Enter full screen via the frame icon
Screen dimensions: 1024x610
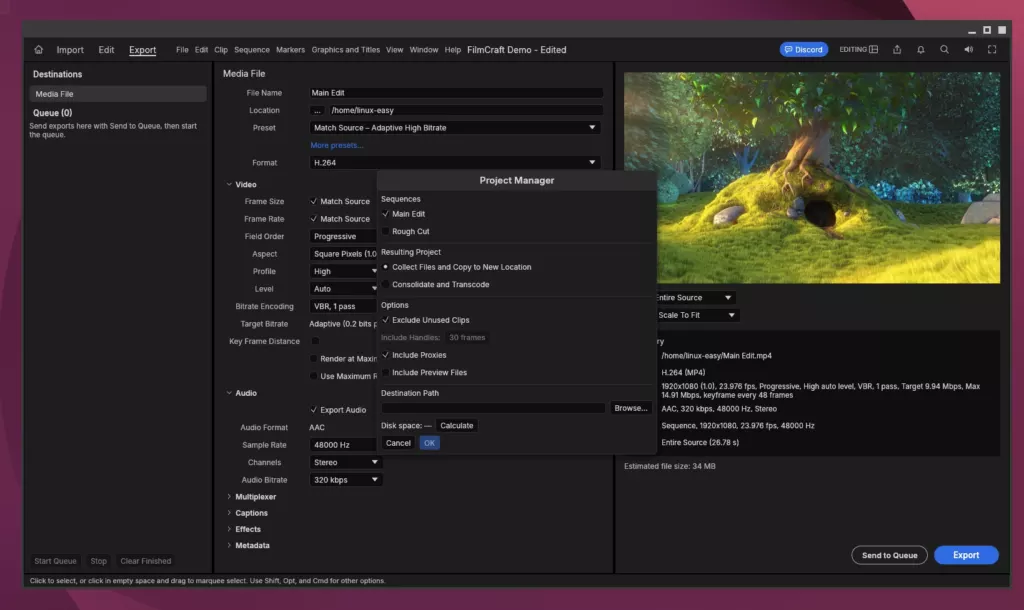click(x=991, y=50)
